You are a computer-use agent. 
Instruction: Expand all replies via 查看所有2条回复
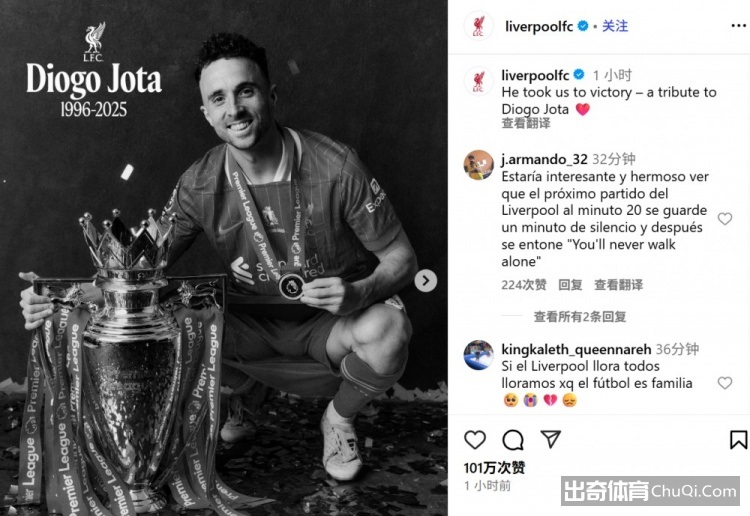(x=580, y=317)
